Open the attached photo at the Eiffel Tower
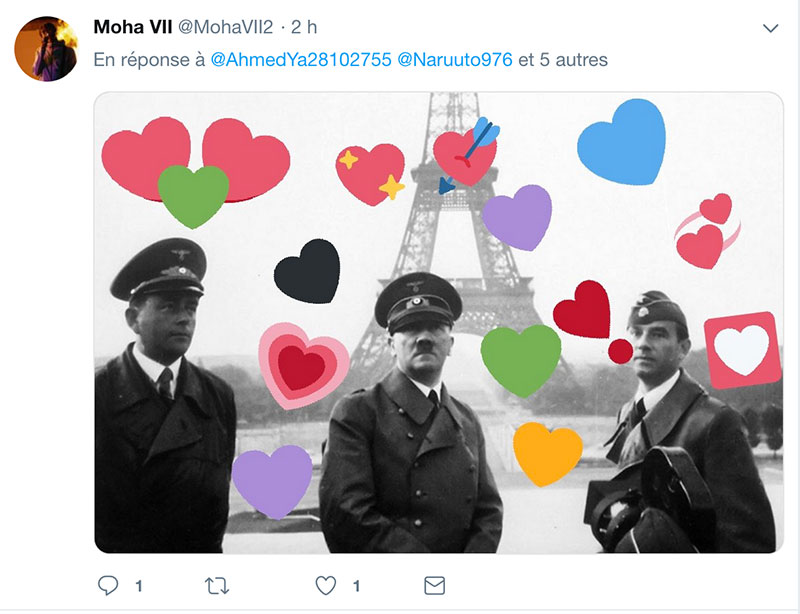Image resolution: width=800 pixels, height=614 pixels. coord(439,323)
